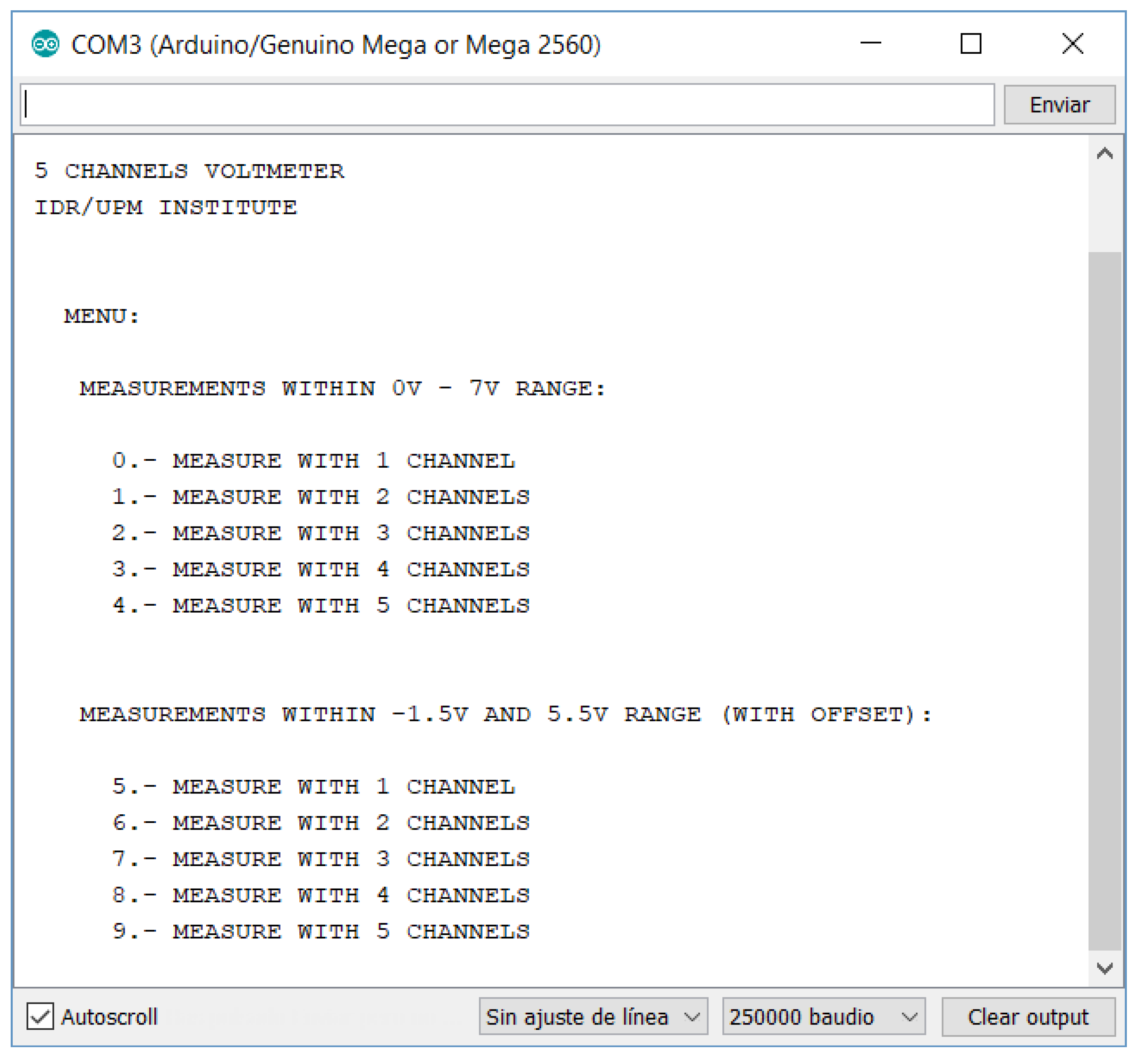Click line '8.- MEASURE WITH 4 CHANNELS'
This screenshot has width=1140, height=1064.
coord(321,895)
